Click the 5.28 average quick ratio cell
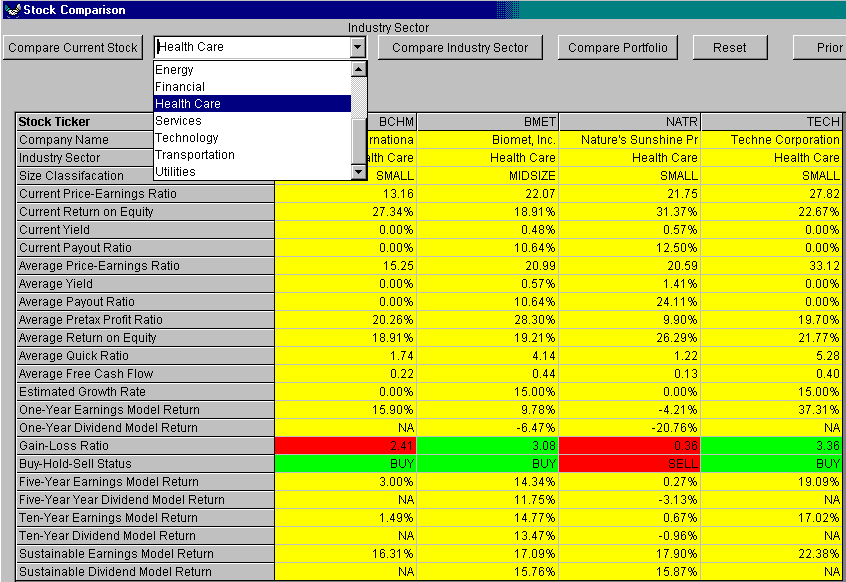 [x=772, y=355]
